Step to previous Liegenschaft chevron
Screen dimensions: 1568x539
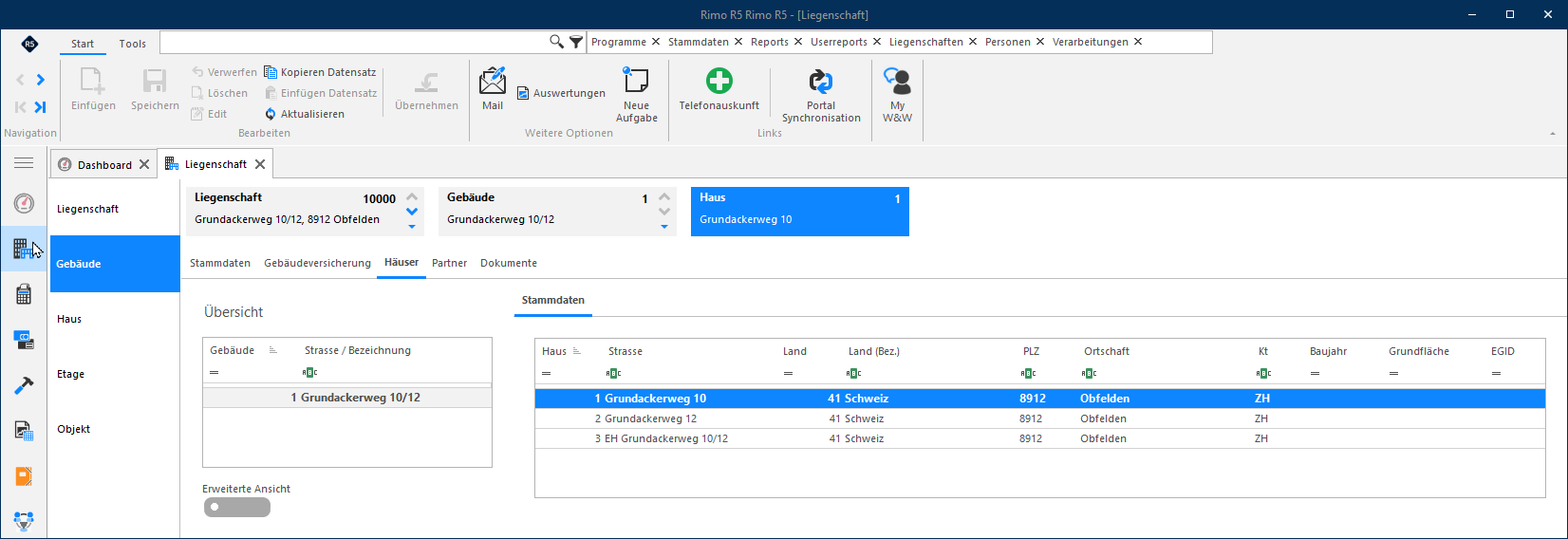[x=412, y=197]
